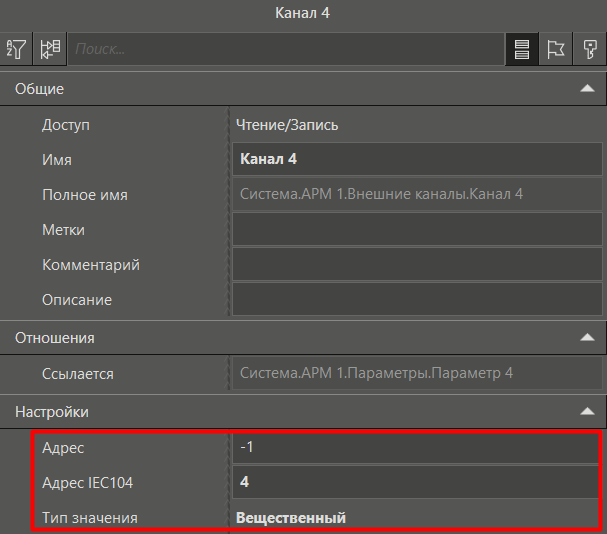This screenshot has width=607, height=534.
Task: Click the collapse tree icon in toolbar
Action: coord(50,50)
